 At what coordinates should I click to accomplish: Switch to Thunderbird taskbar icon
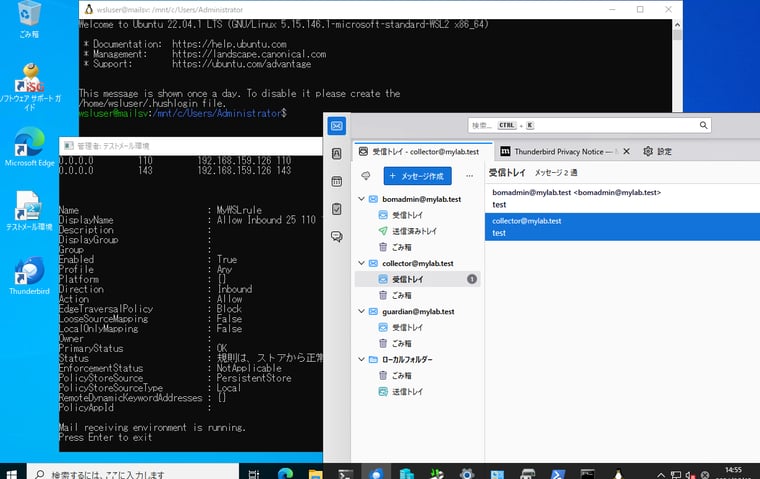click(x=376, y=474)
